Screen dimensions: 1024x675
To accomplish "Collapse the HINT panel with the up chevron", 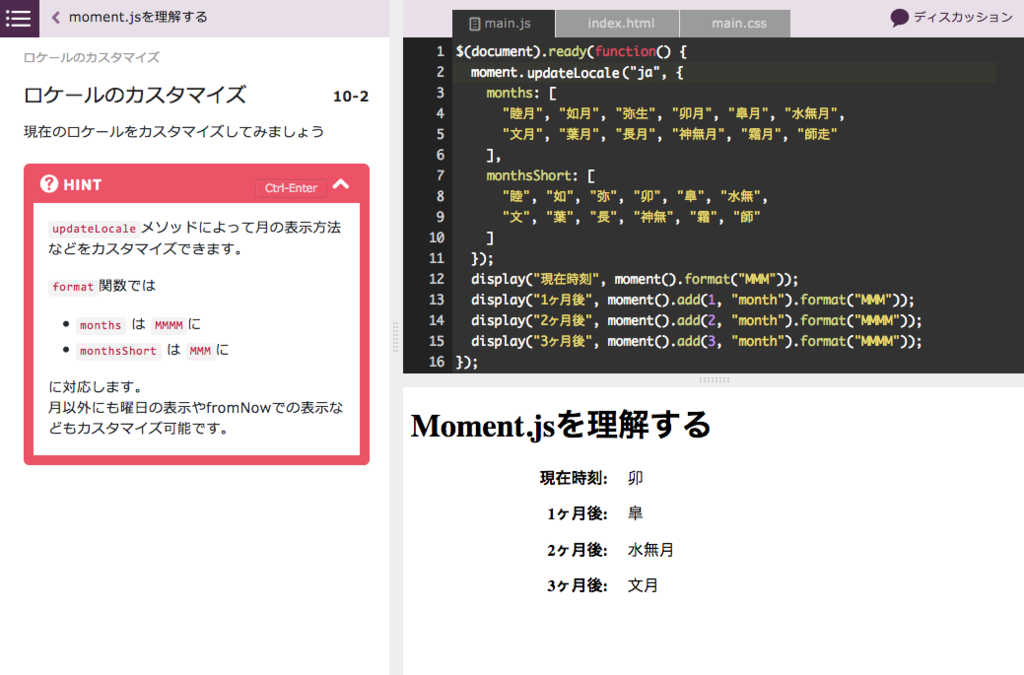I will coord(341,184).
